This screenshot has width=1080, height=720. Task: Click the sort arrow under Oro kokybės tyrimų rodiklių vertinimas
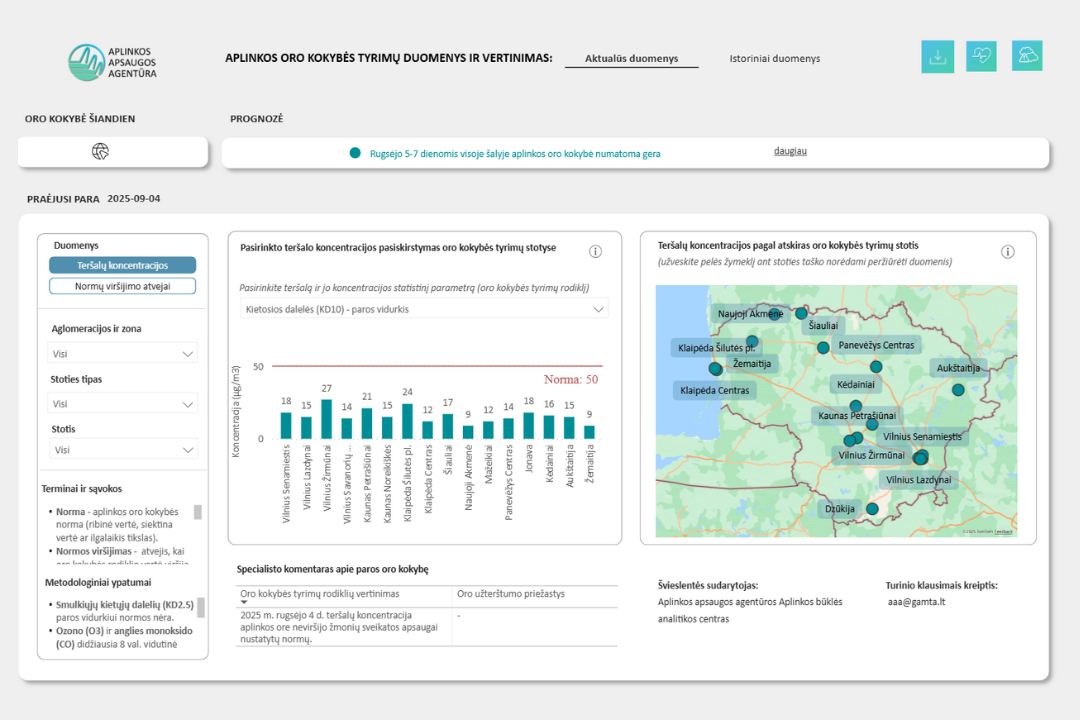click(245, 603)
